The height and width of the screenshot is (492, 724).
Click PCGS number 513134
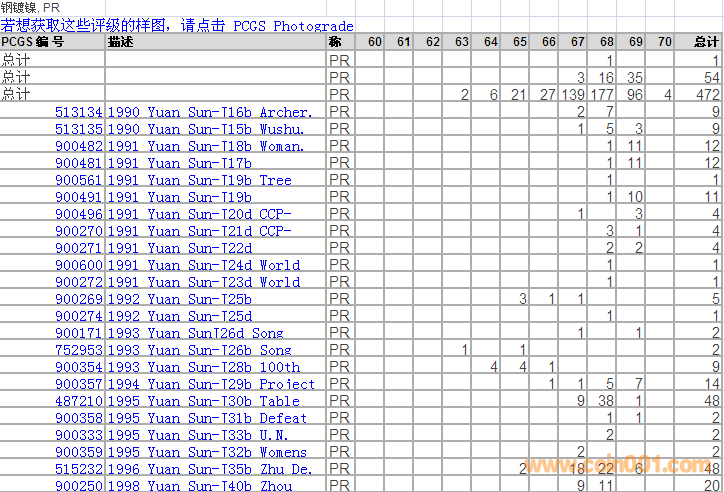click(78, 112)
